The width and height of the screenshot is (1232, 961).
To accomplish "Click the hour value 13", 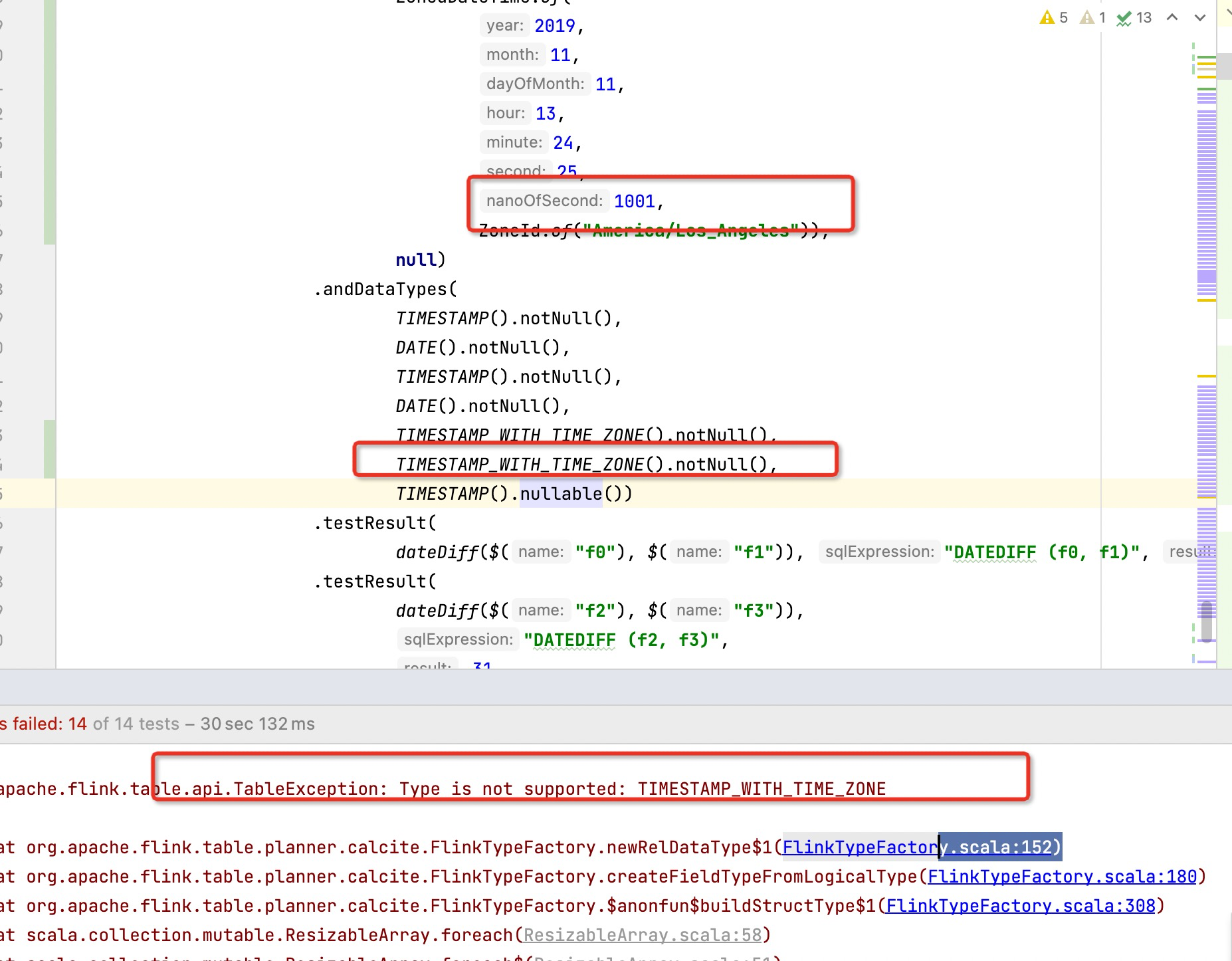I will [546, 114].
